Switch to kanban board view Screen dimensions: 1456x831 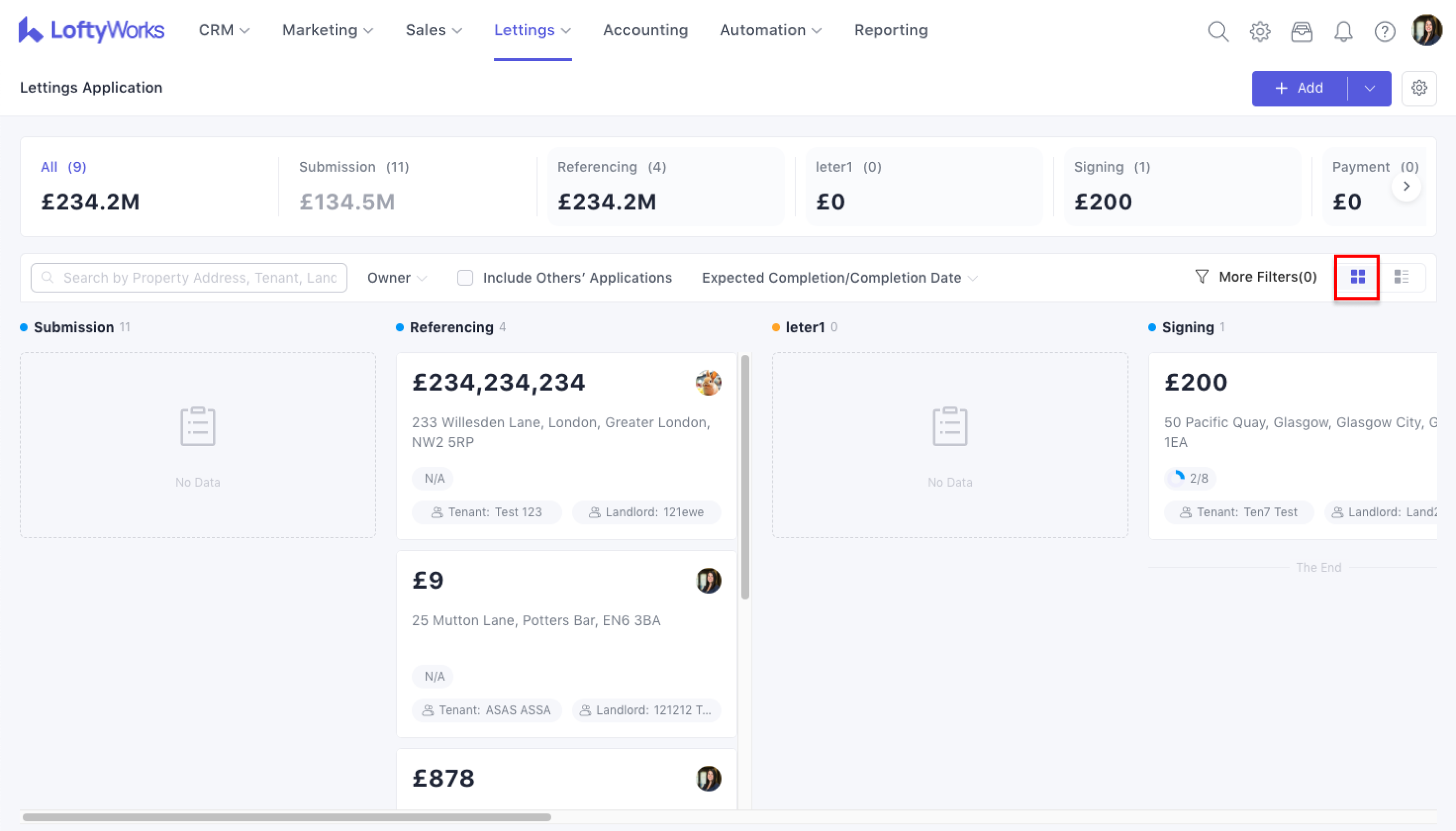[1357, 278]
